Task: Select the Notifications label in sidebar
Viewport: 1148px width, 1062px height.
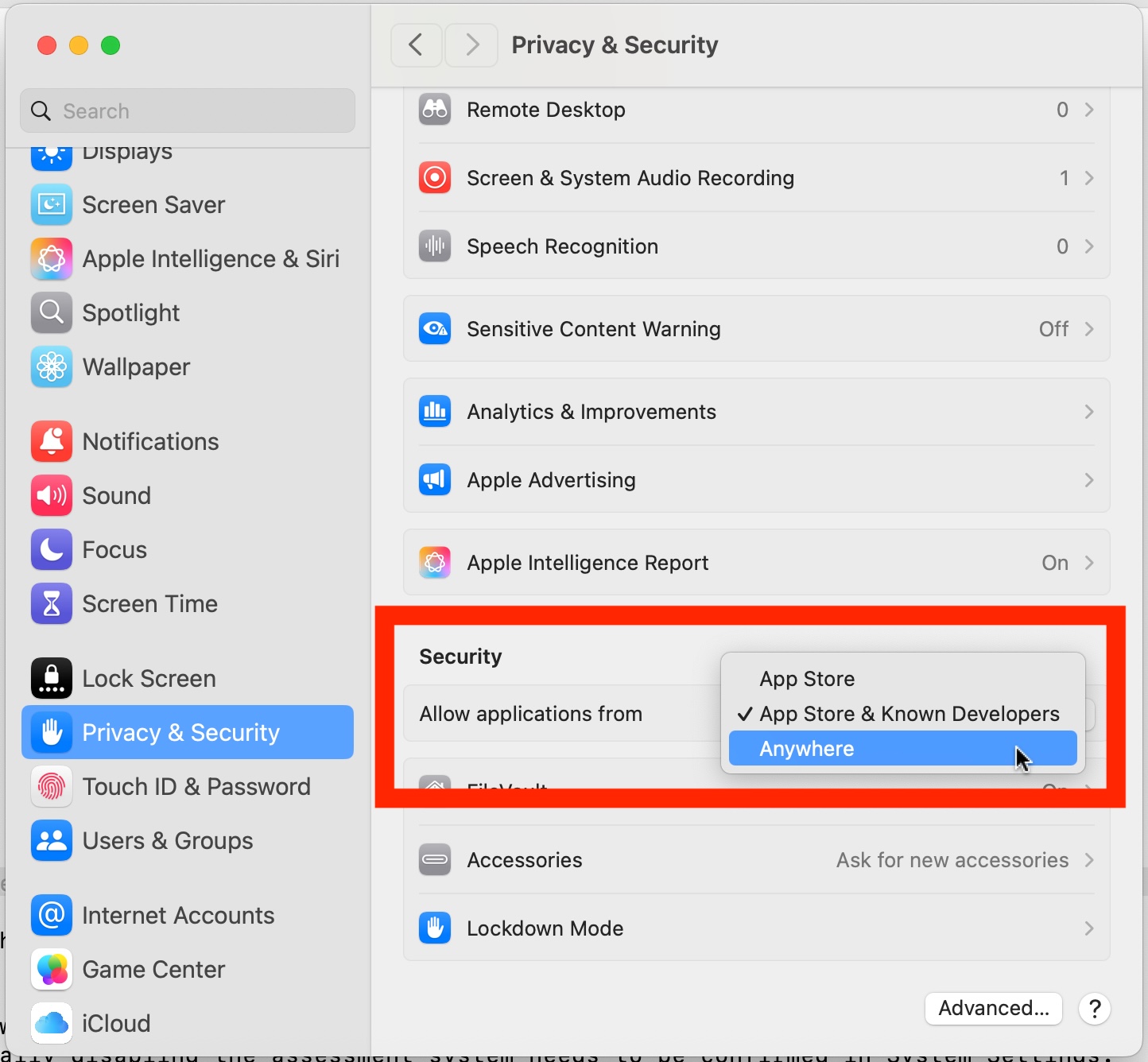Action: (x=151, y=442)
